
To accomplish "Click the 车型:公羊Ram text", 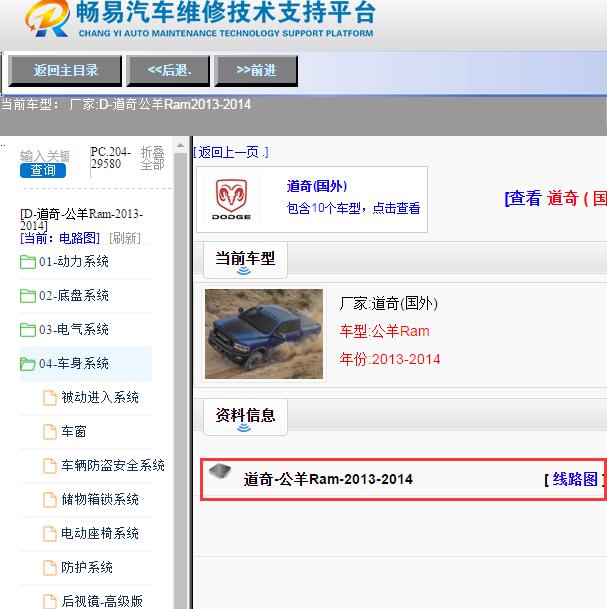I will [x=384, y=331].
